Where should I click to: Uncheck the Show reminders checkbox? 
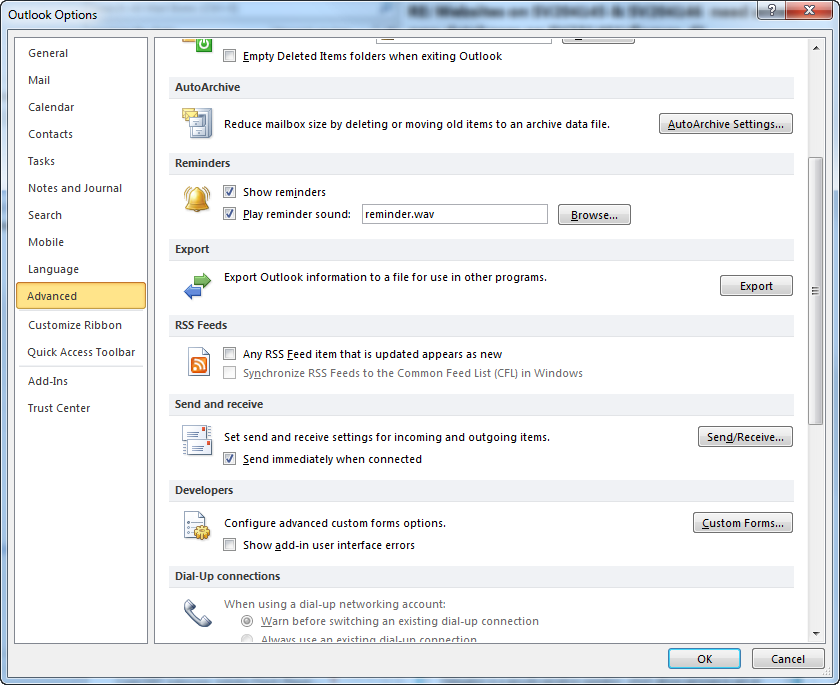[x=229, y=191]
